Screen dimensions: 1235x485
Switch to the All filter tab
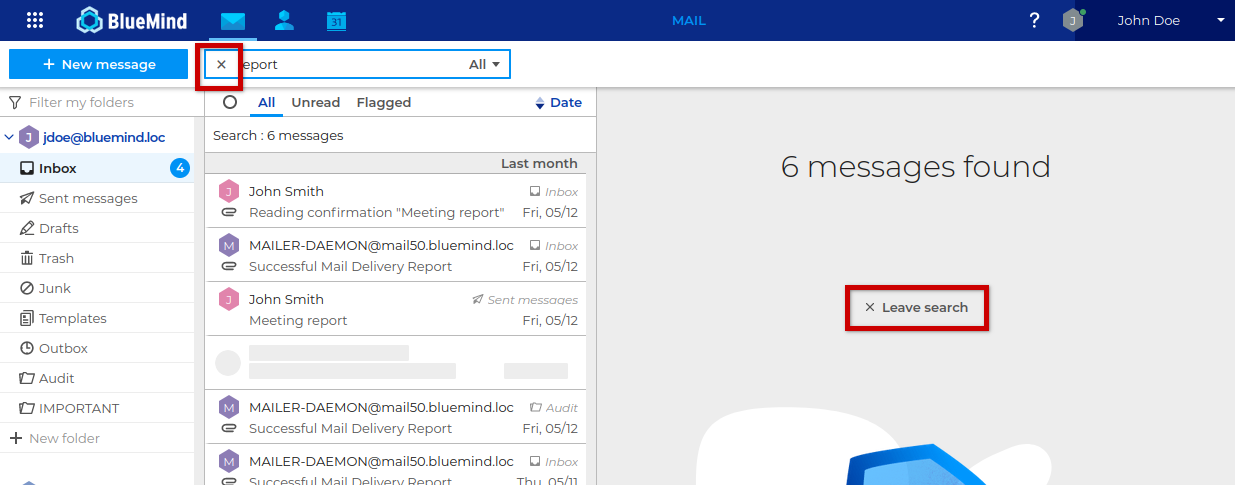pos(266,102)
